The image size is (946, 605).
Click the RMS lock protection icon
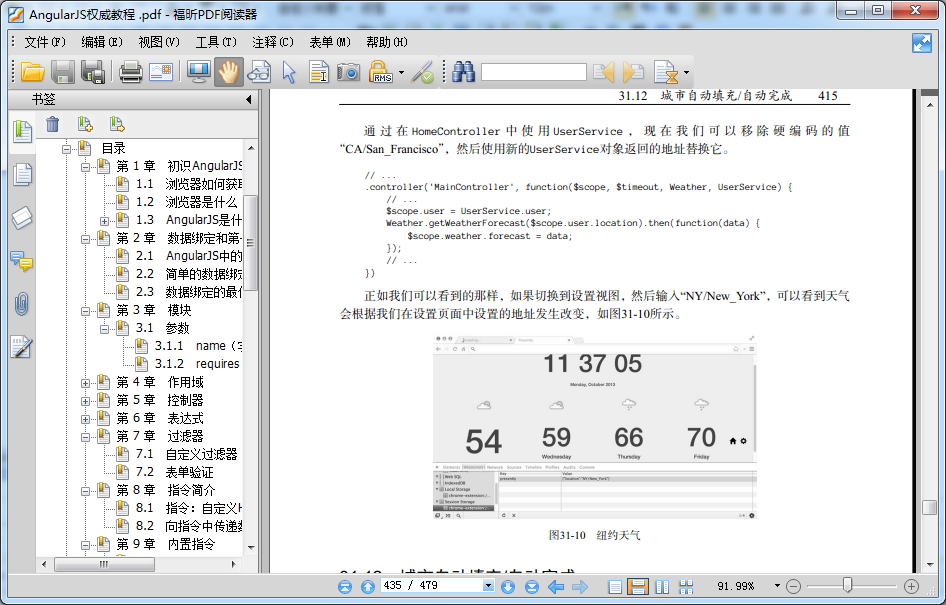[x=381, y=72]
